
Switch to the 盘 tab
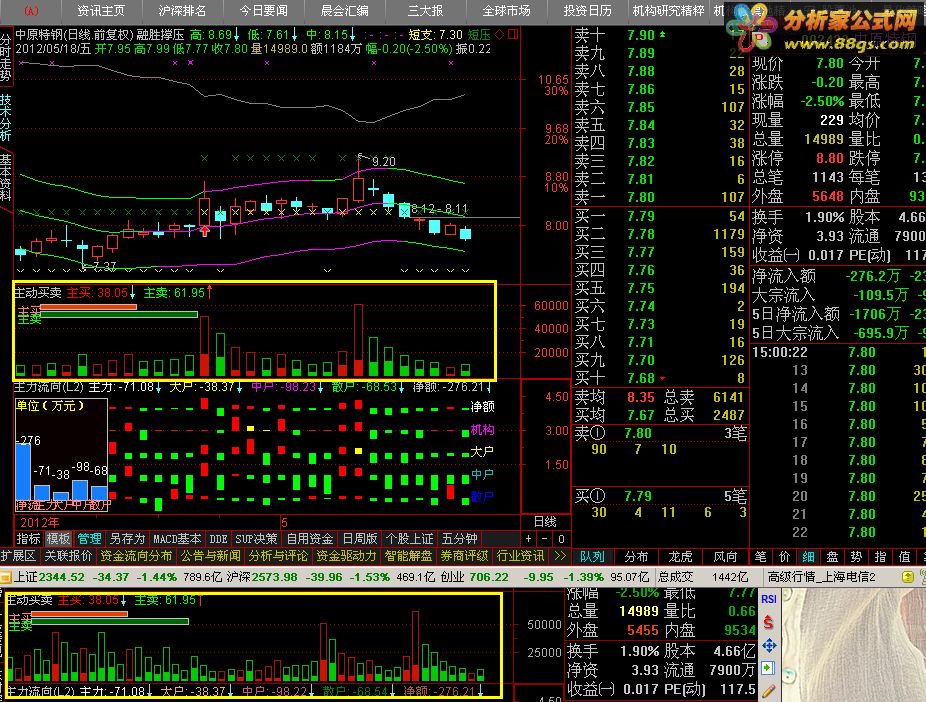(832, 556)
